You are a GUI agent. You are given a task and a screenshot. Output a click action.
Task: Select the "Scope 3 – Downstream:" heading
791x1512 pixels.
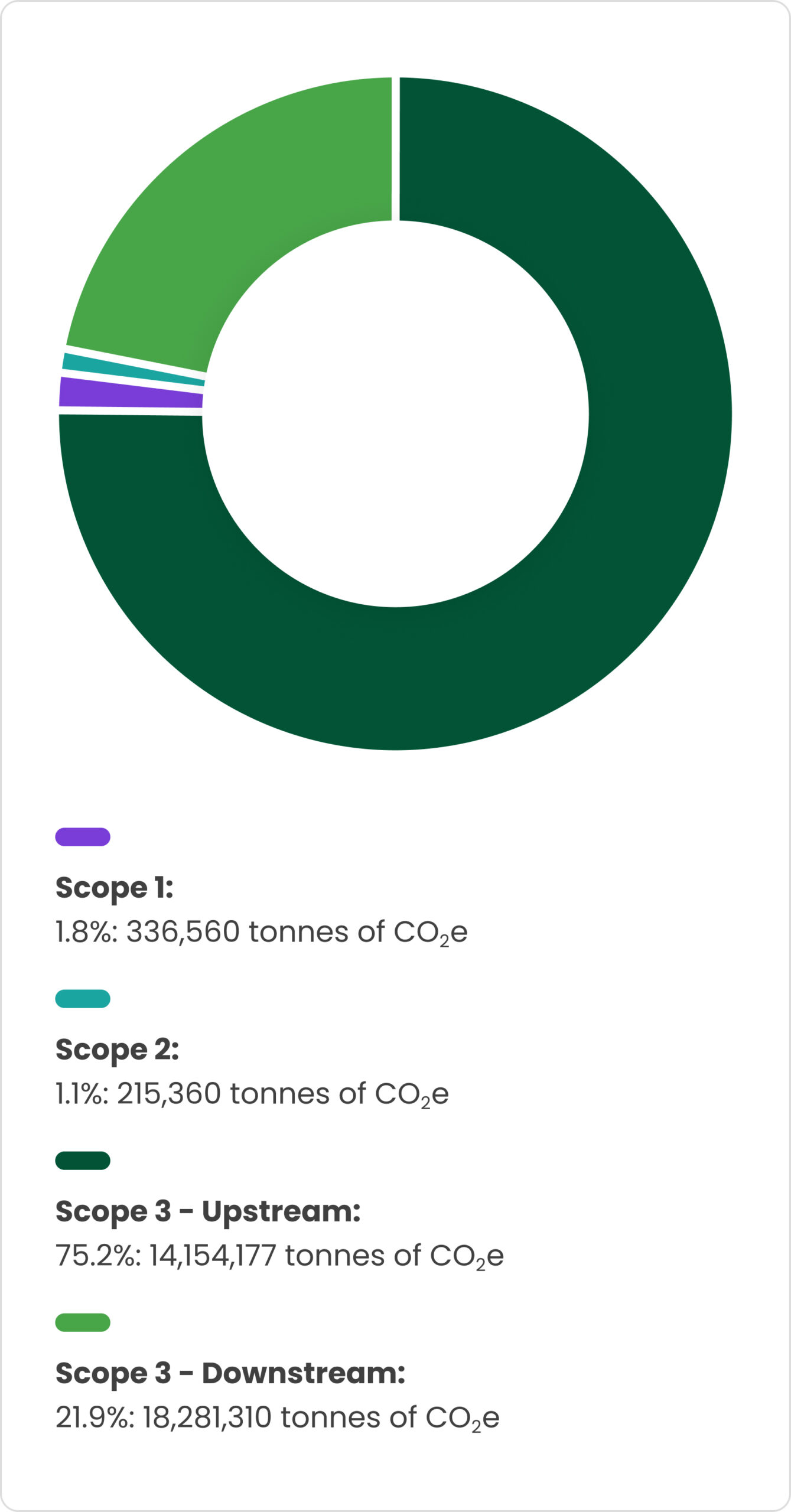pyautogui.click(x=230, y=1373)
